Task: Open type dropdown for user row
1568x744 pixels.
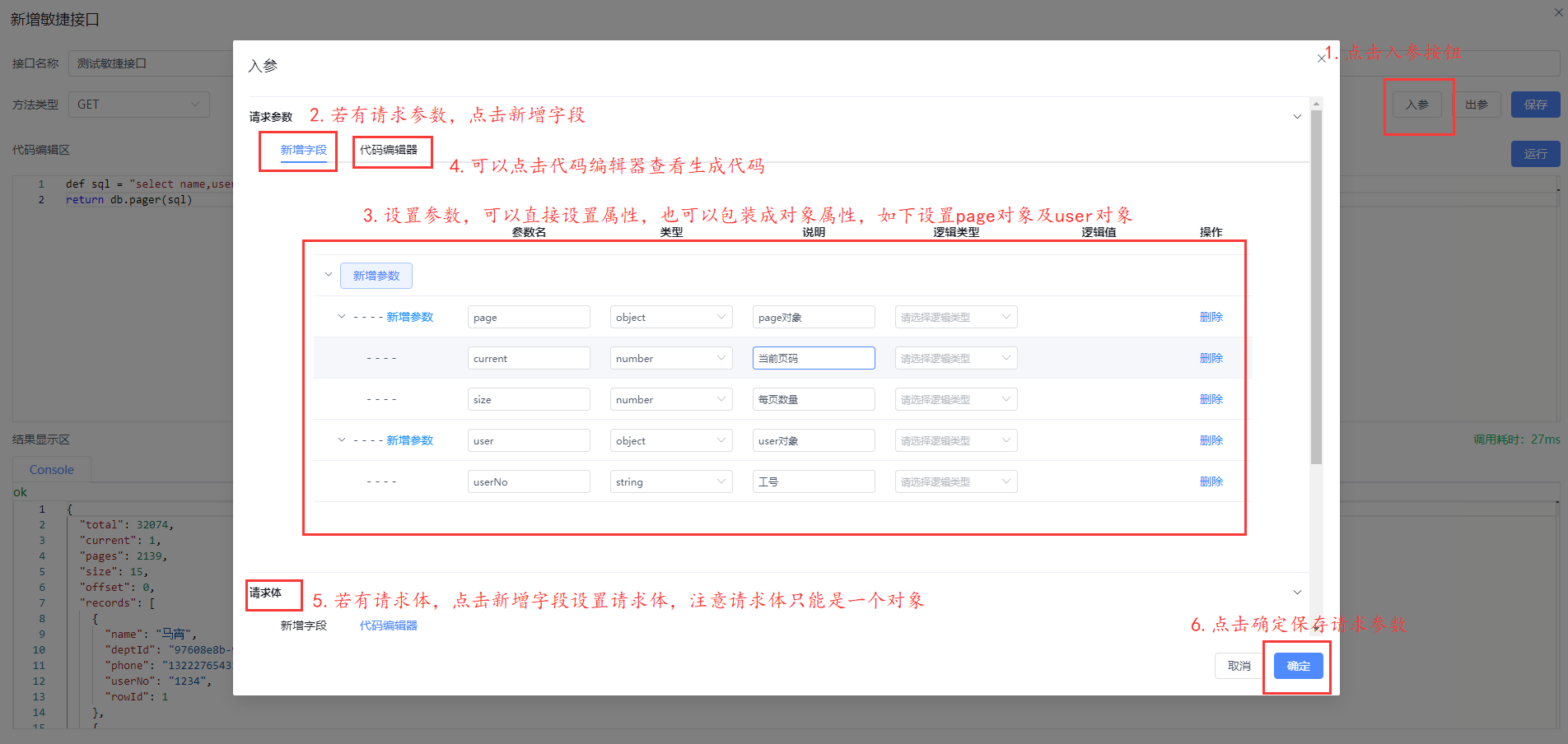Action: [x=671, y=440]
